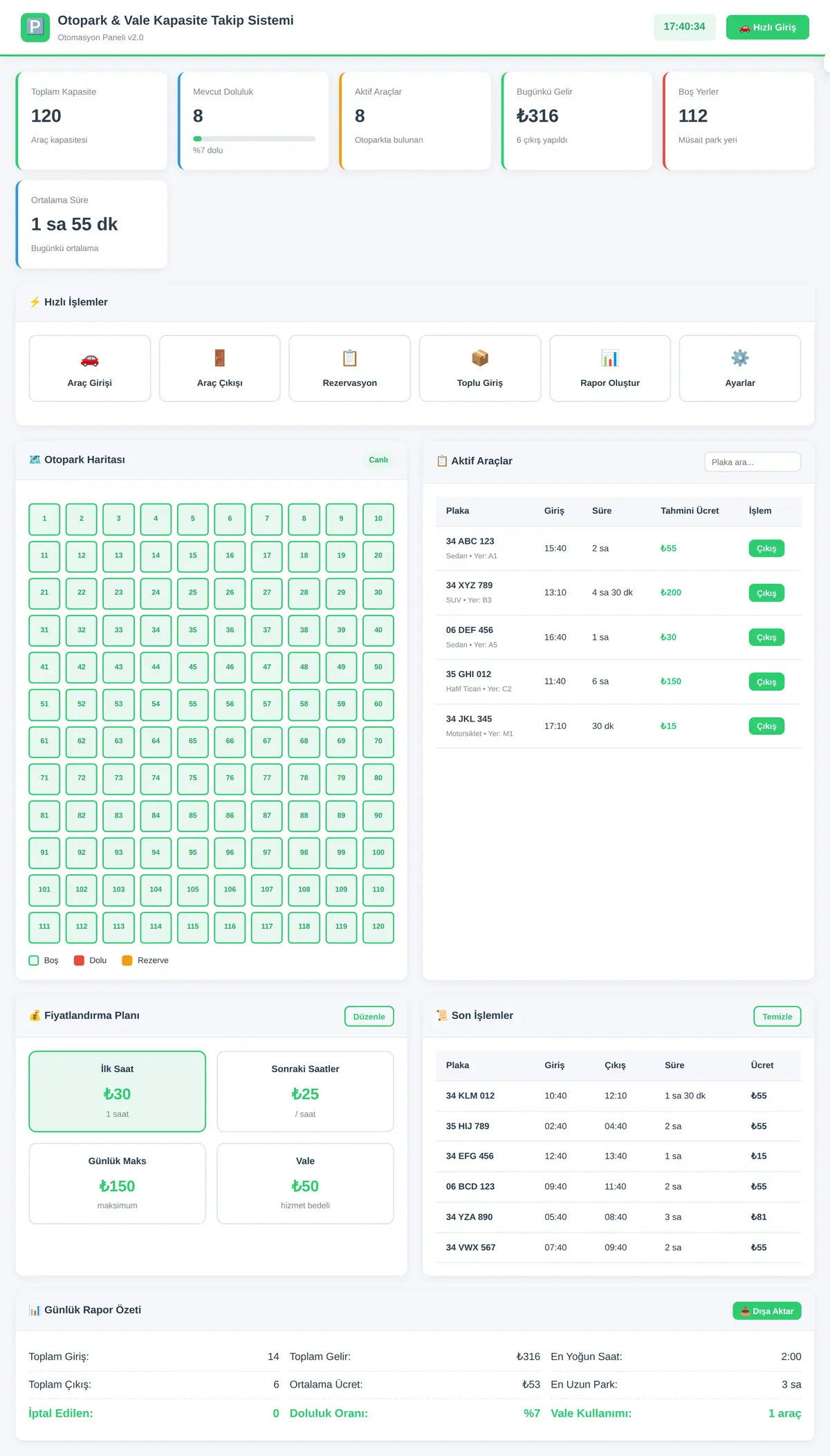This screenshot has height=1456, width=830.
Task: Click the Mevcut Doluluk progress bar
Action: click(254, 138)
